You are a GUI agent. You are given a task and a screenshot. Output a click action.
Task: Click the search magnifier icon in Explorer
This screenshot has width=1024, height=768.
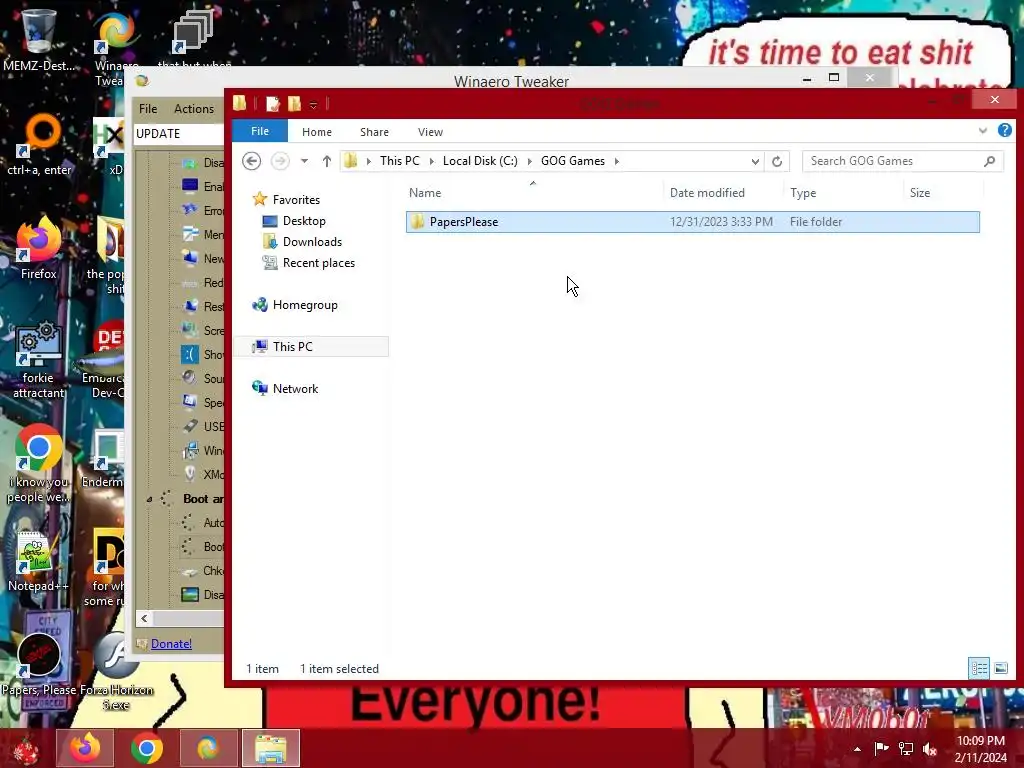click(x=989, y=161)
